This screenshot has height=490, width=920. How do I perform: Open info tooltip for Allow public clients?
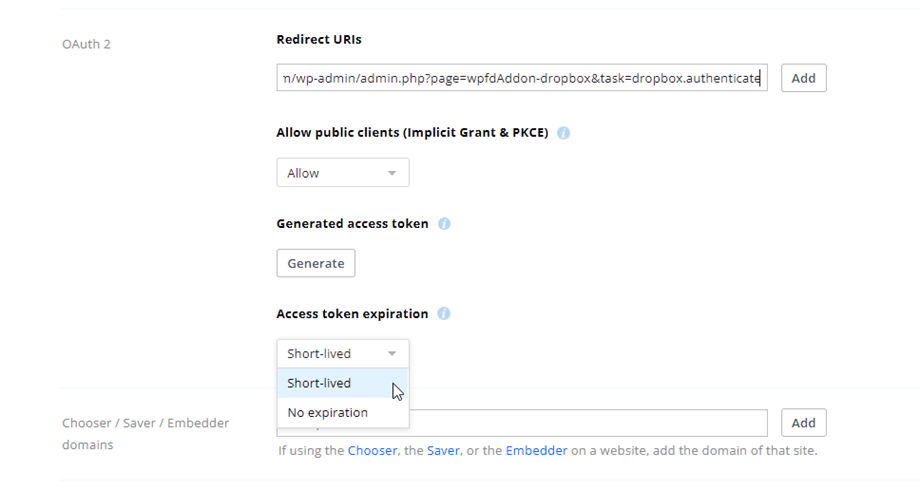point(564,133)
